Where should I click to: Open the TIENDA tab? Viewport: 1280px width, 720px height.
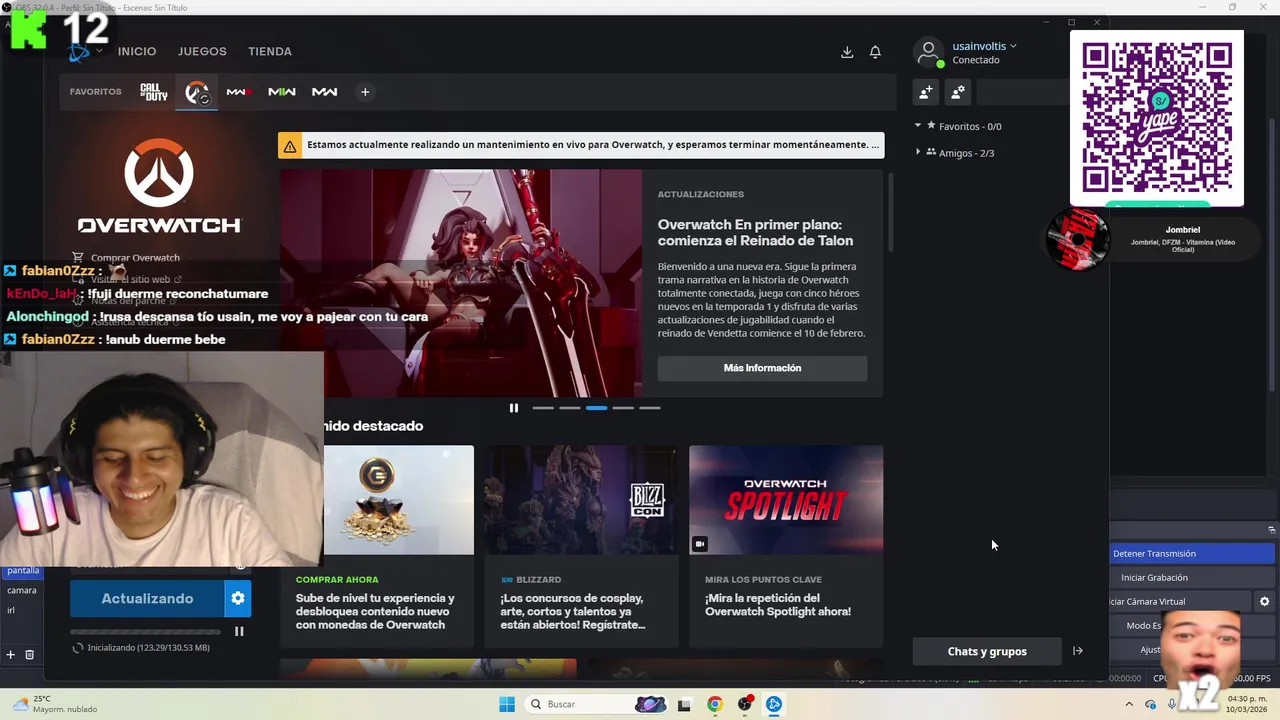[x=270, y=52]
